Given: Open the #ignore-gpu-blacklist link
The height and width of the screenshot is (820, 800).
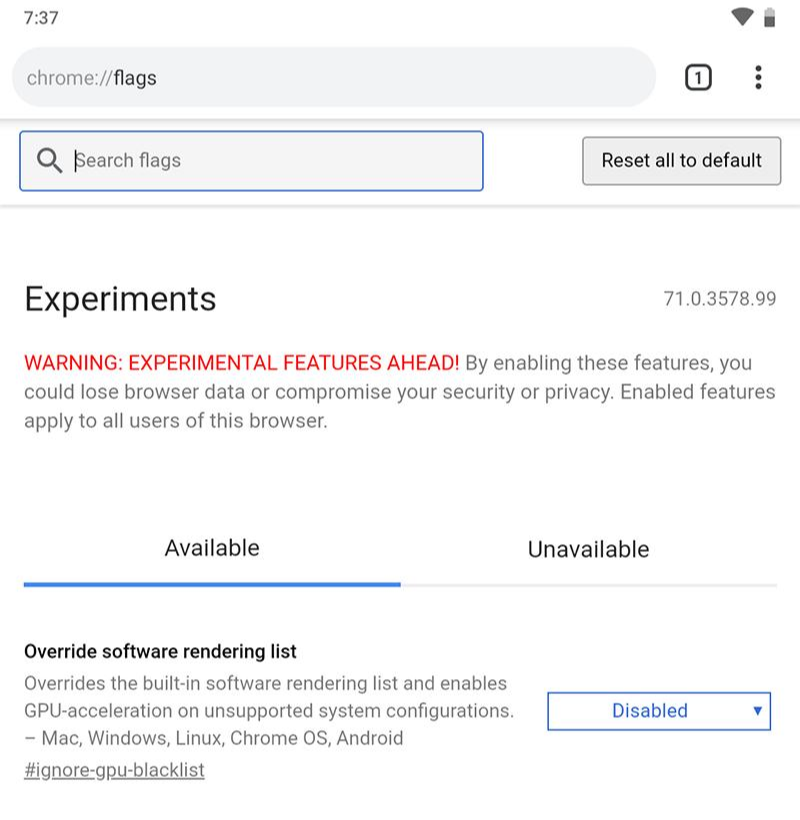Looking at the screenshot, I should (115, 770).
